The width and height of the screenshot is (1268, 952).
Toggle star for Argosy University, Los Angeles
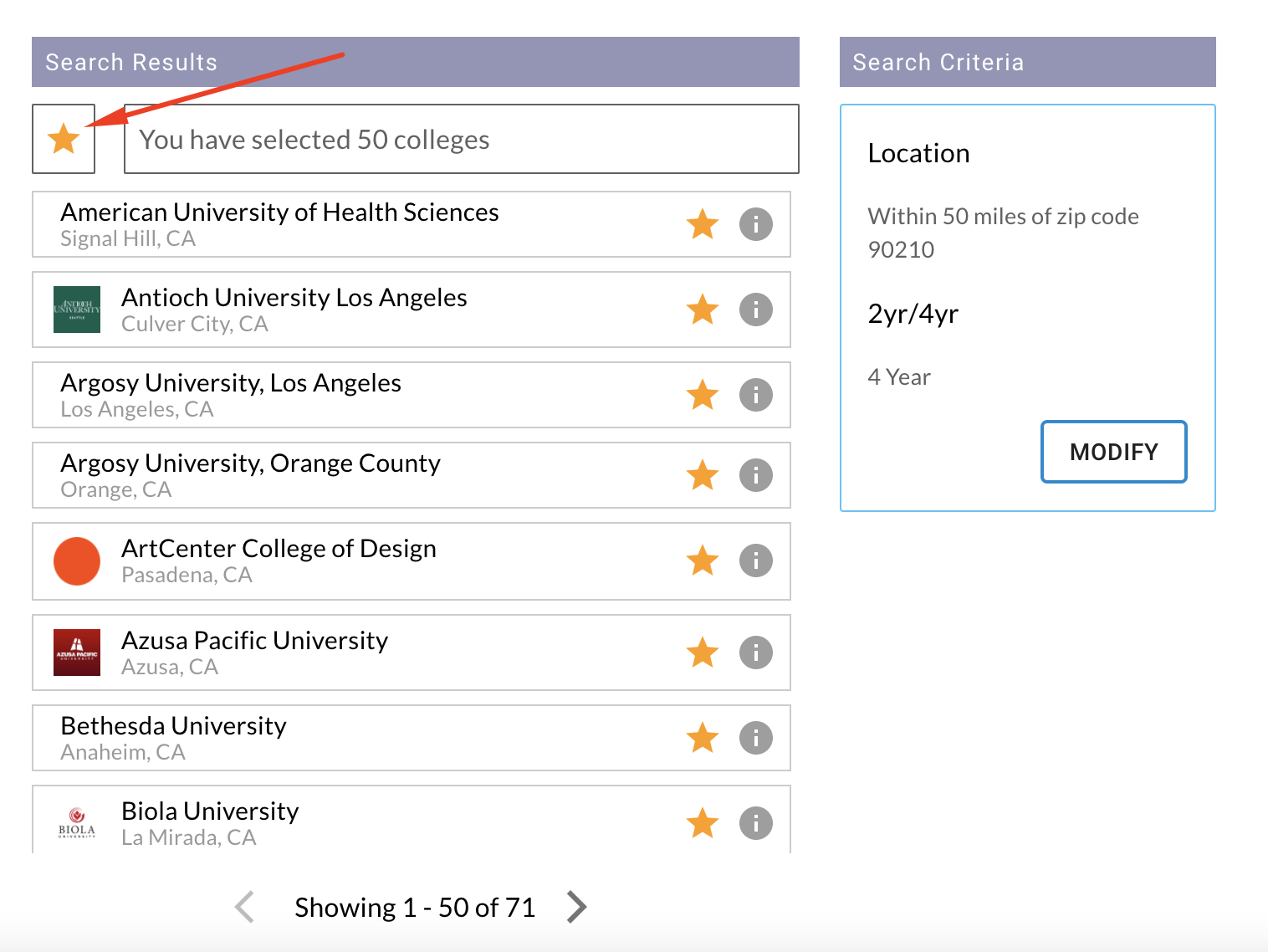[x=703, y=395]
